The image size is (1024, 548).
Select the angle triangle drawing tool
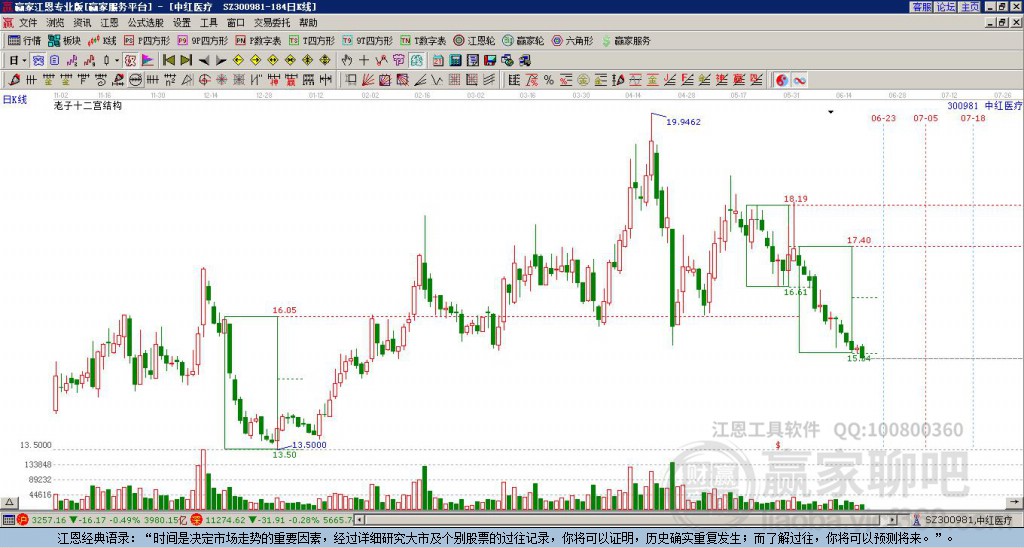(x=187, y=80)
